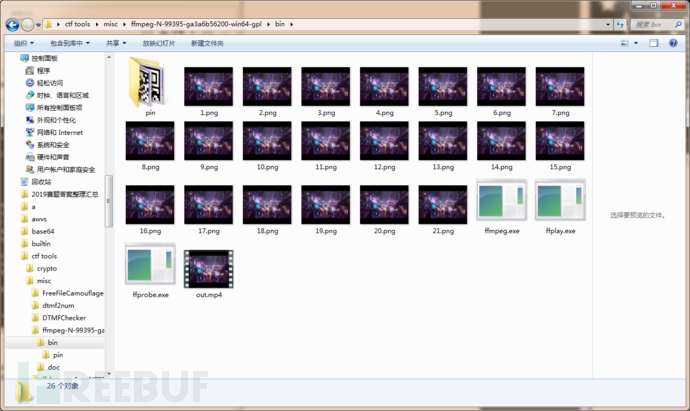Select 系统和安全 tree item
Viewport: 690px width, 411px height.
(x=53, y=145)
